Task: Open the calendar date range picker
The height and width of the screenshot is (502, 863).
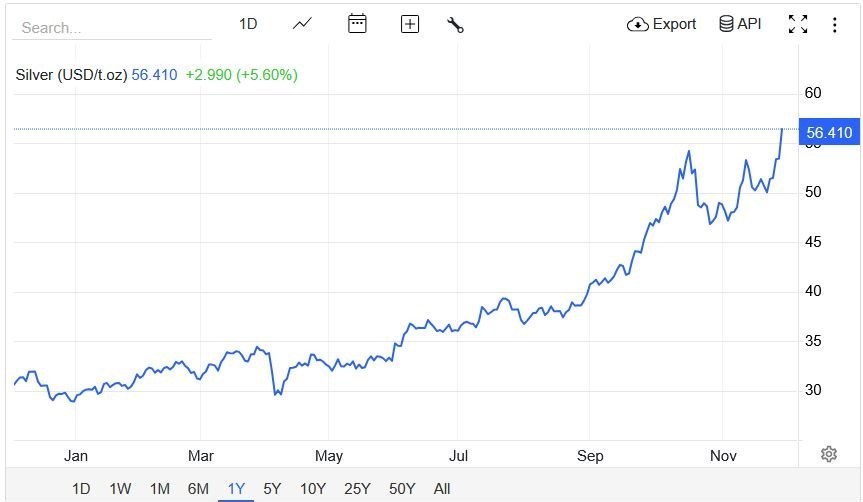Action: click(x=357, y=24)
